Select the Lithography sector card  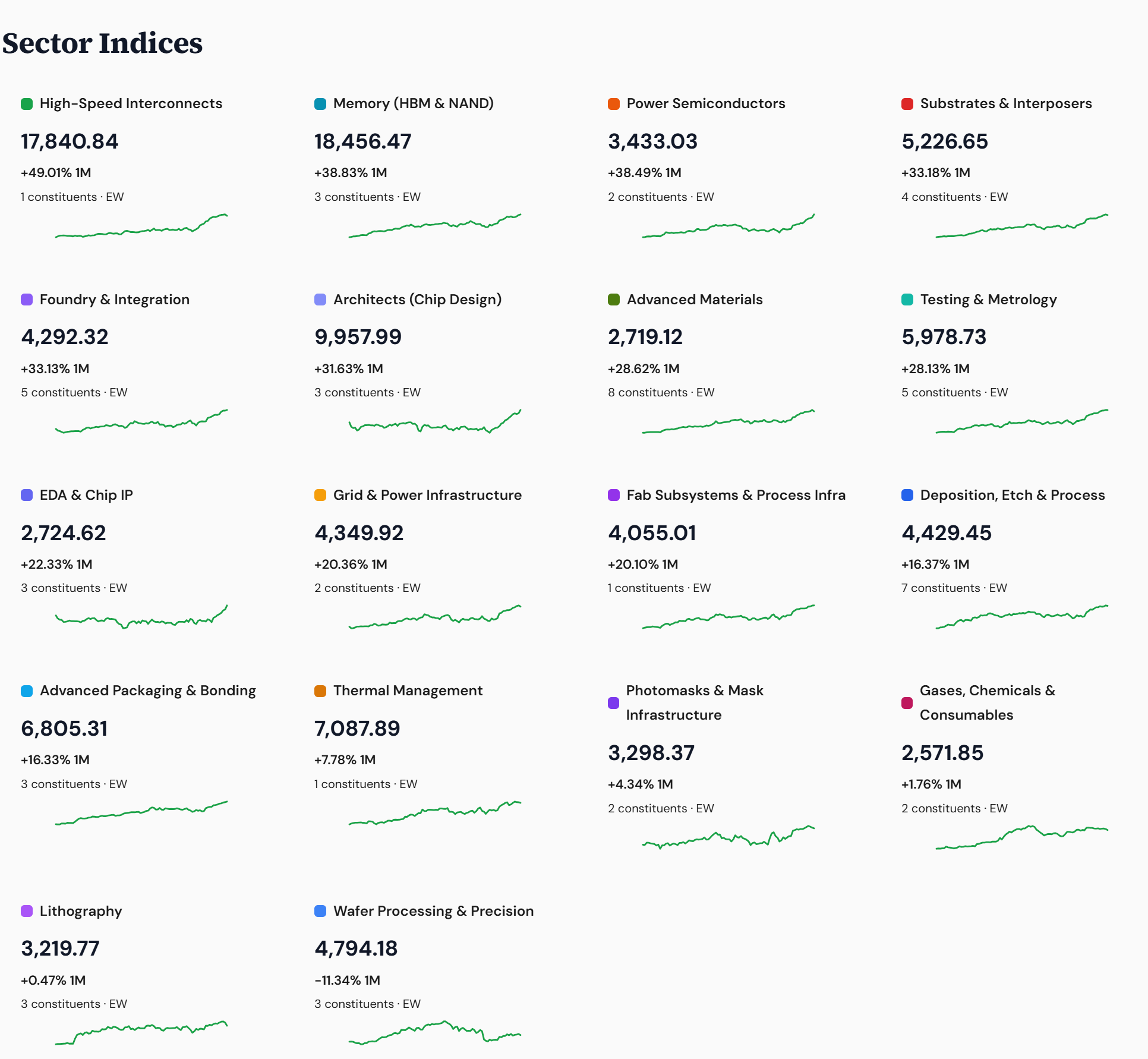81,911
